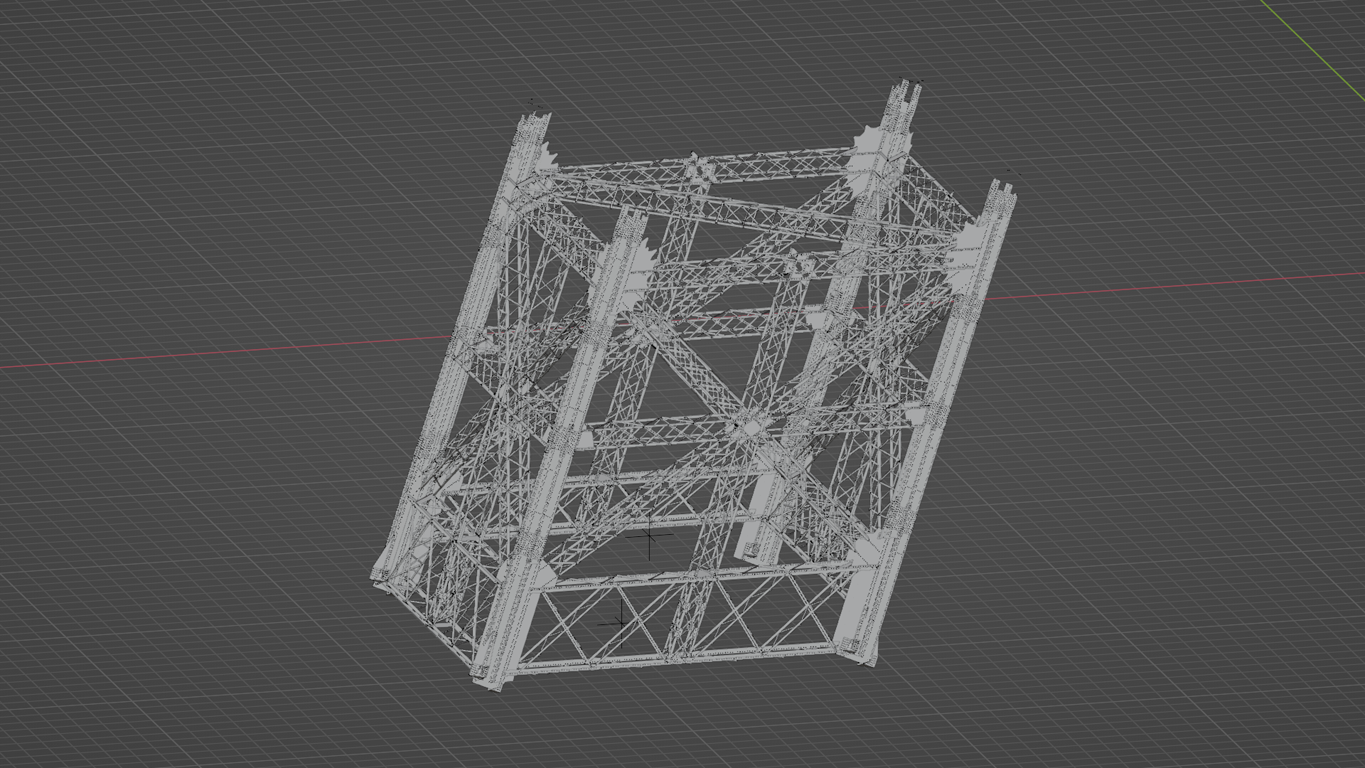Click the upper black crosshair inside the model
The image size is (1365, 768).
[x=650, y=538]
